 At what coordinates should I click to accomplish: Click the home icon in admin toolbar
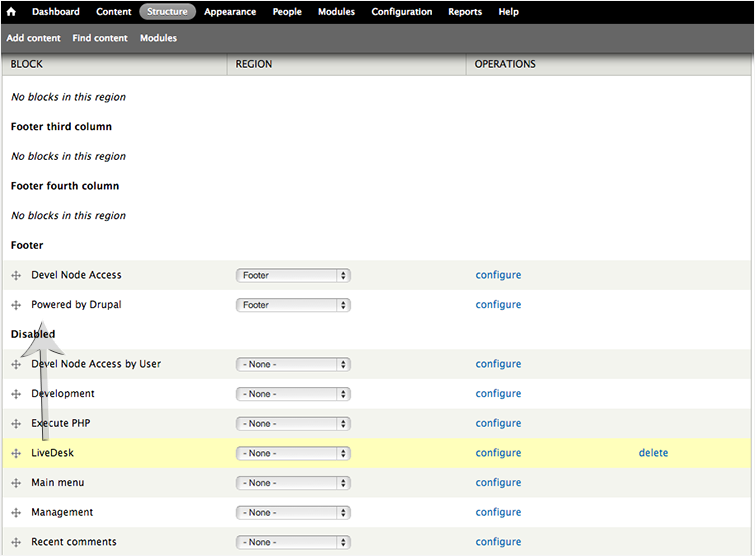click(x=12, y=12)
